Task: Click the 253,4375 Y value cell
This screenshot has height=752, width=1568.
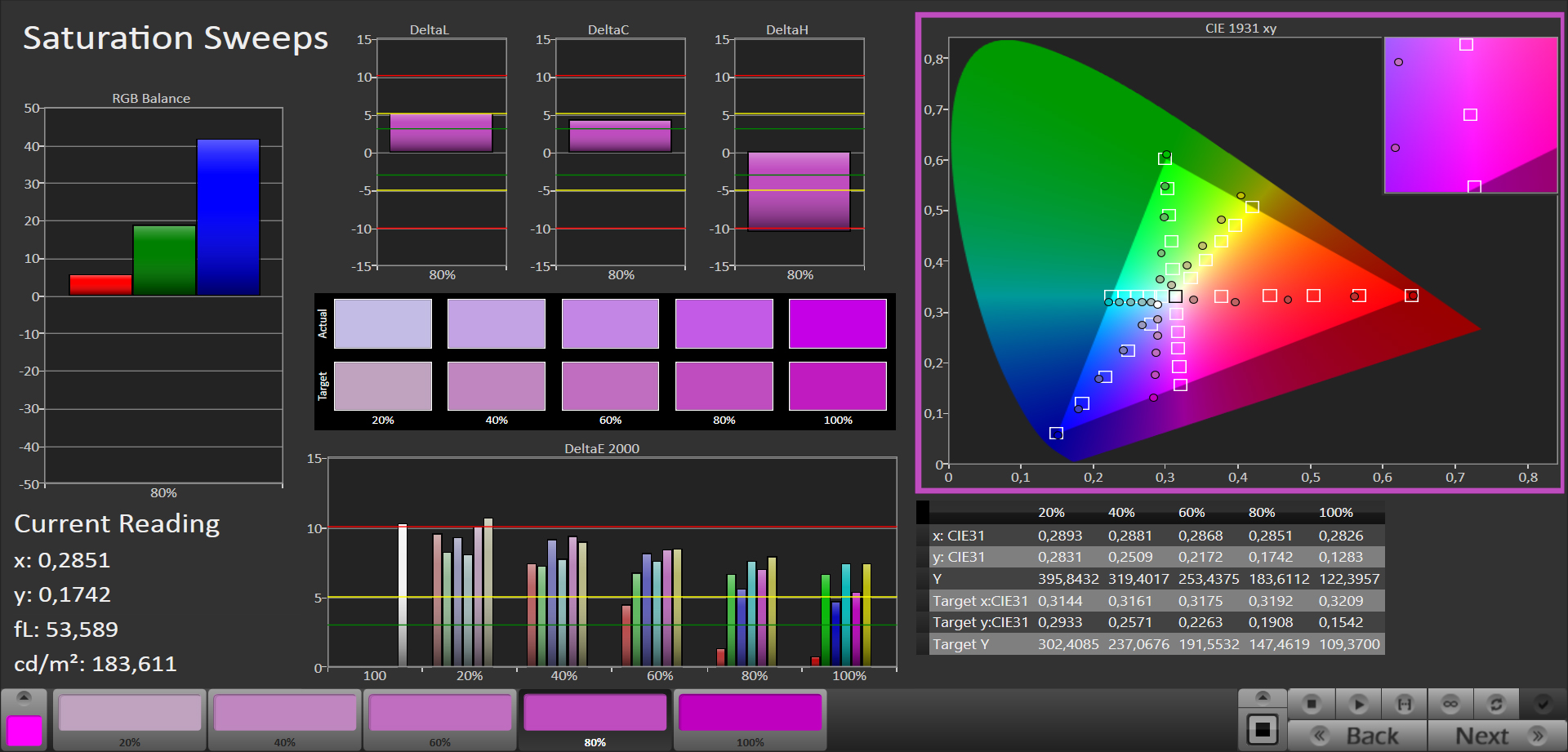Action: click(x=1209, y=579)
